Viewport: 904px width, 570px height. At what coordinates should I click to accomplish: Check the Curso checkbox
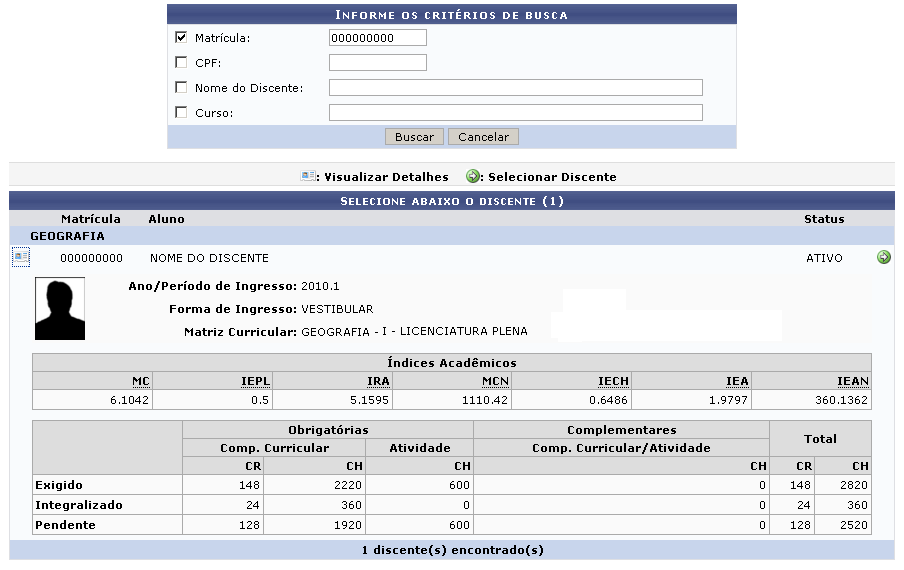tap(181, 112)
